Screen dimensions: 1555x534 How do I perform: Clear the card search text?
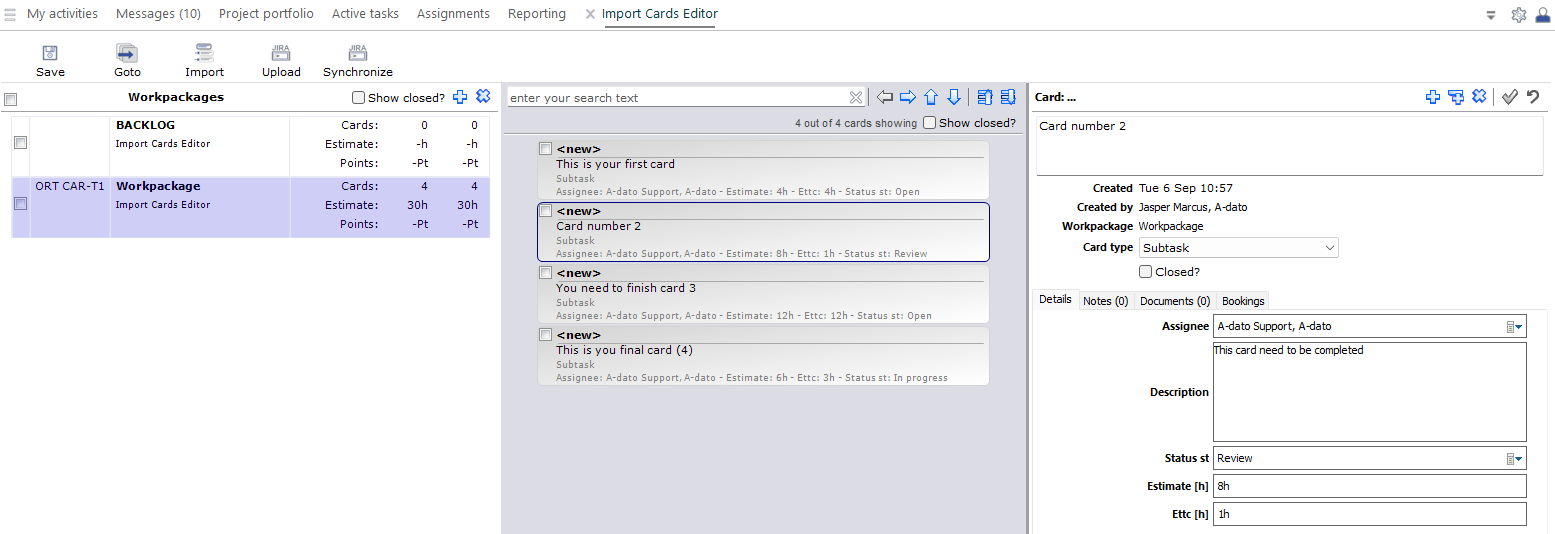(x=856, y=97)
